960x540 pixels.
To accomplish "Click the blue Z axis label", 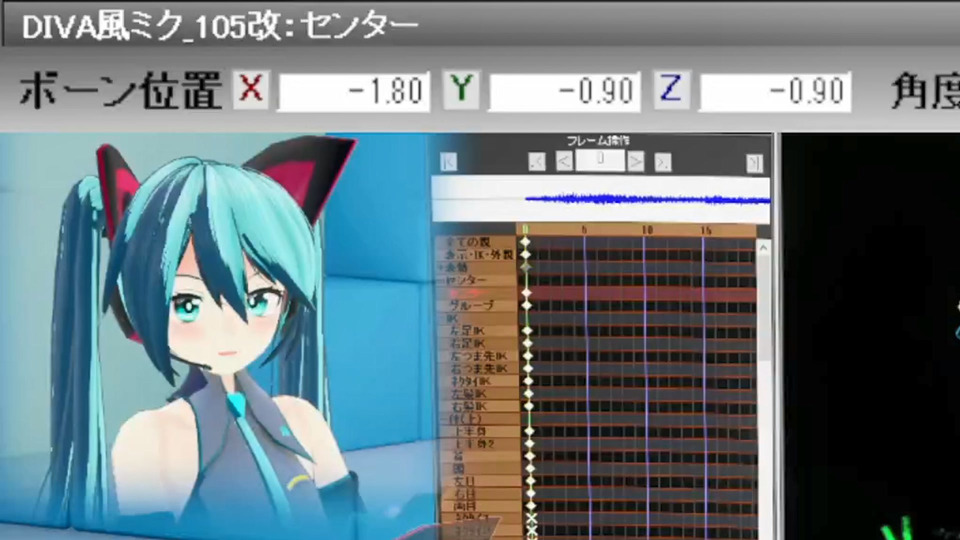I will point(672,89).
